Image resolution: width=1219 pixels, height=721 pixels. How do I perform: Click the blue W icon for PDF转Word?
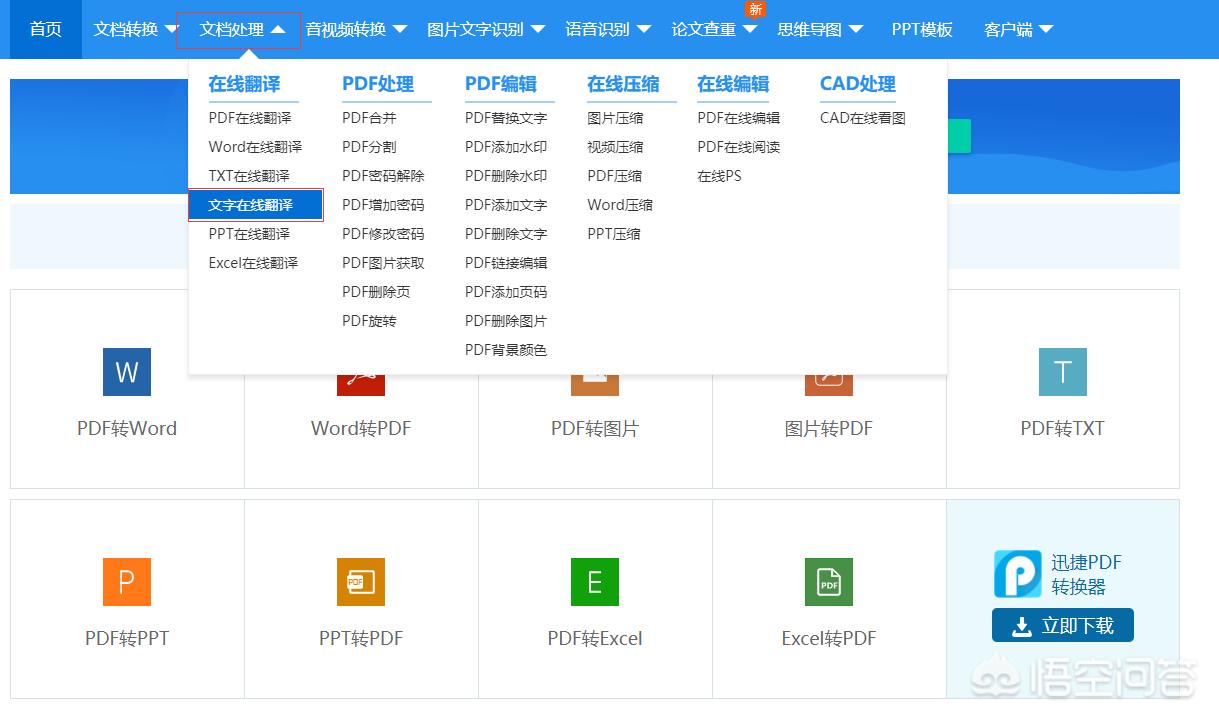127,372
